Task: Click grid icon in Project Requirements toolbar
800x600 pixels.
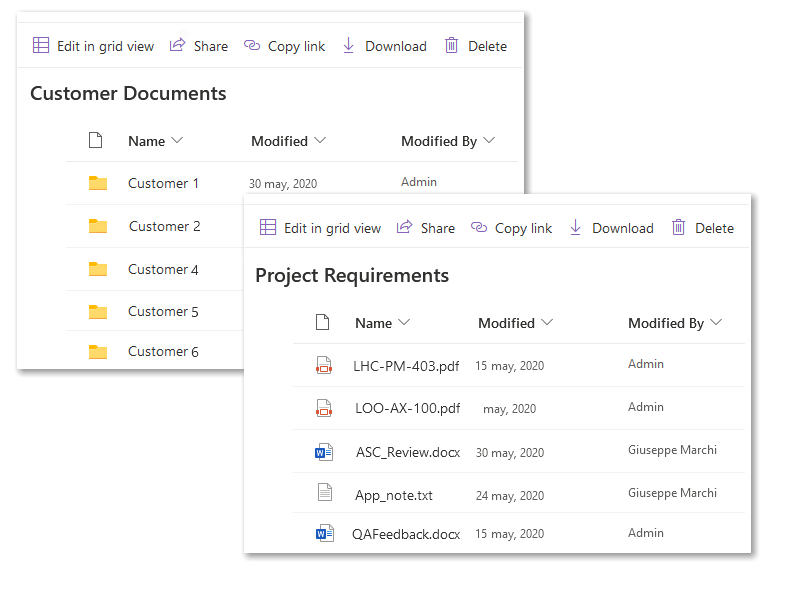Action: [268, 227]
